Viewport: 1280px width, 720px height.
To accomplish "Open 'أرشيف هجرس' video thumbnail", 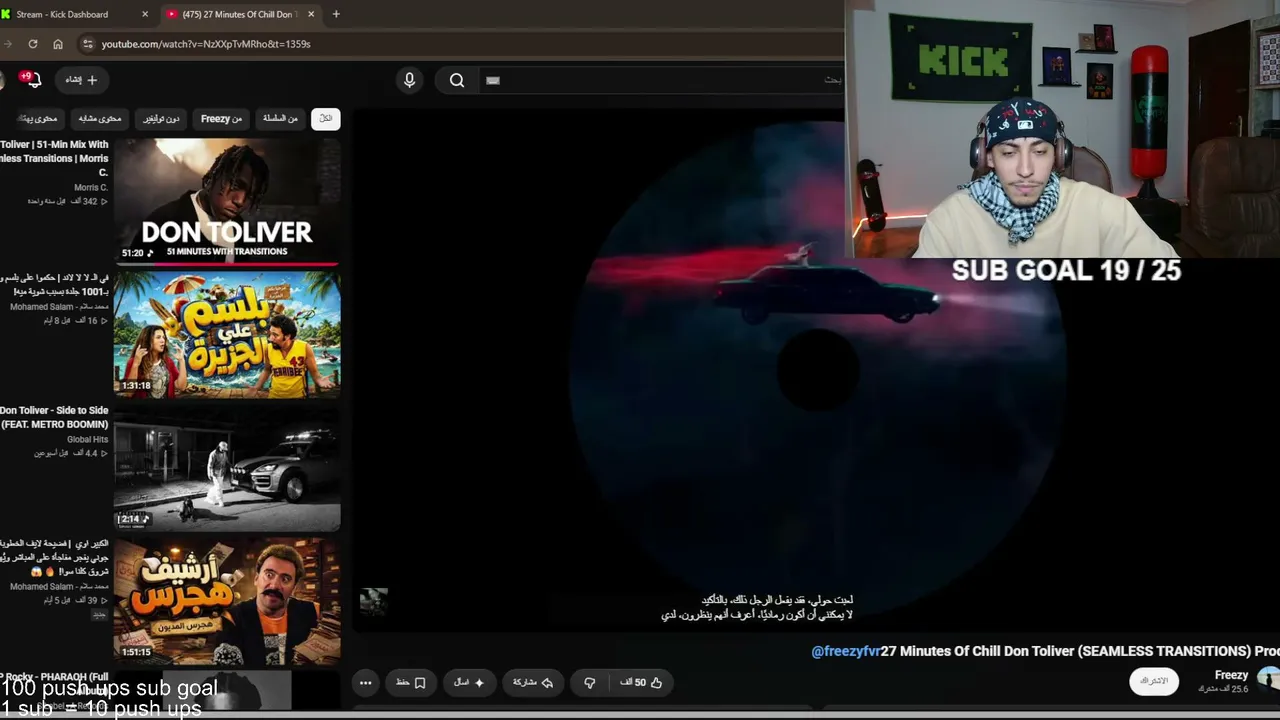I will tap(227, 601).
